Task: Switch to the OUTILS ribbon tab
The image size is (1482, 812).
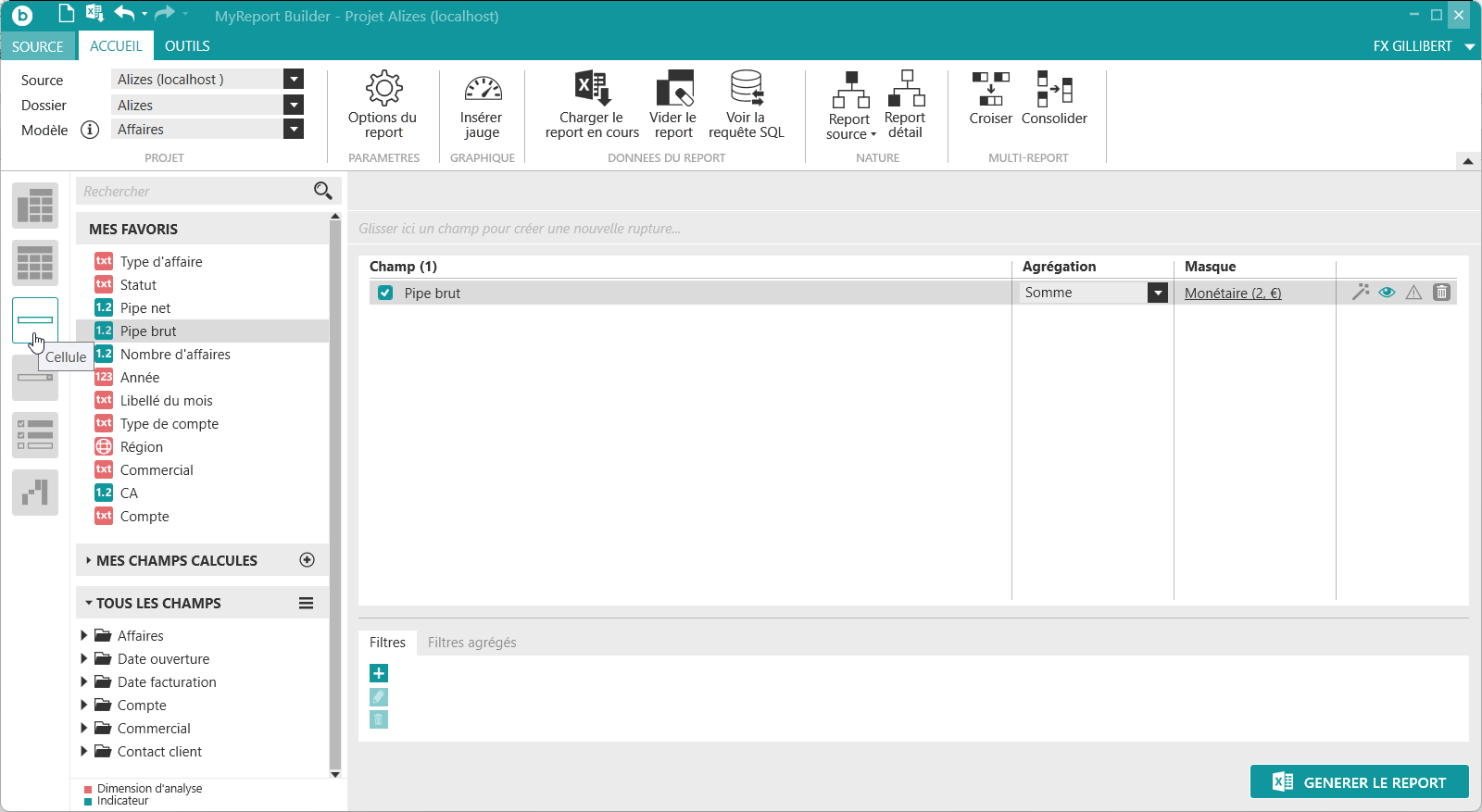Action: pyautogui.click(x=187, y=46)
